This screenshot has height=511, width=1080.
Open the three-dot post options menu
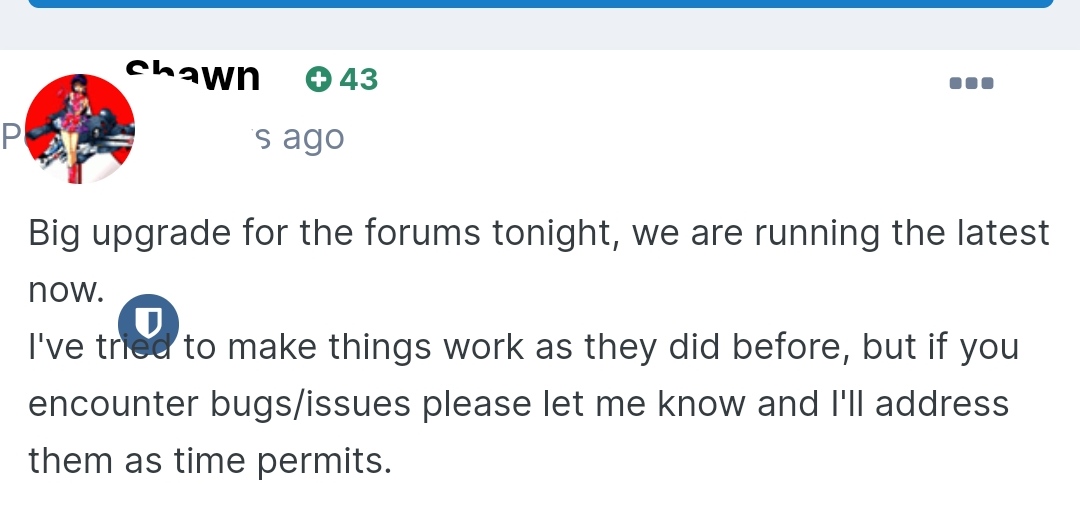point(971,83)
